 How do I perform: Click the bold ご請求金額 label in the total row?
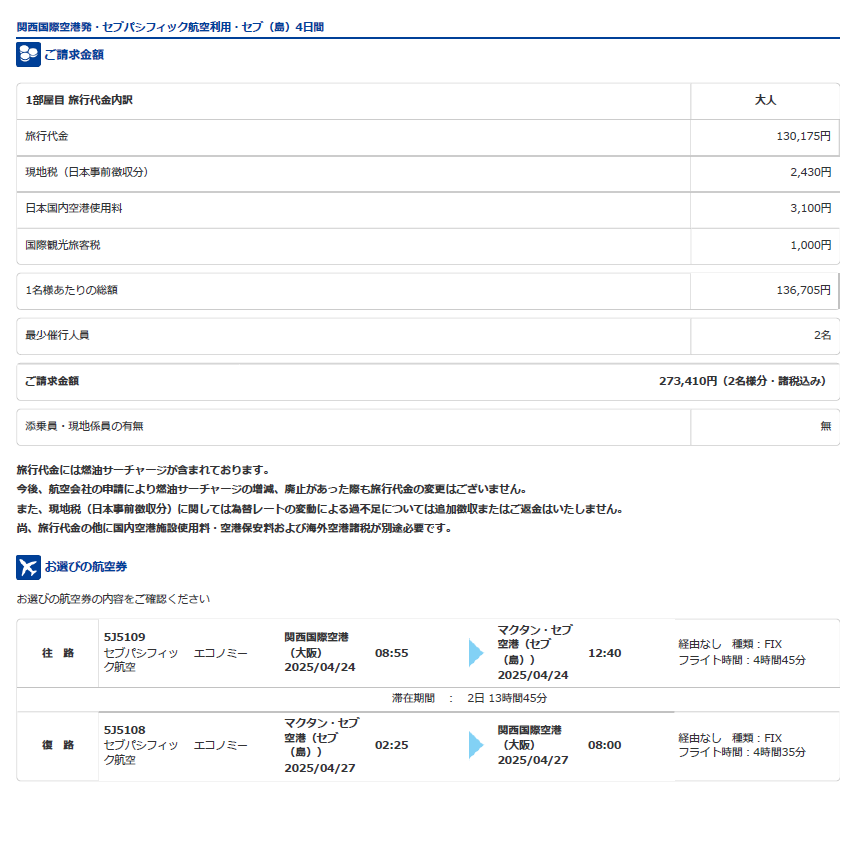(x=52, y=381)
